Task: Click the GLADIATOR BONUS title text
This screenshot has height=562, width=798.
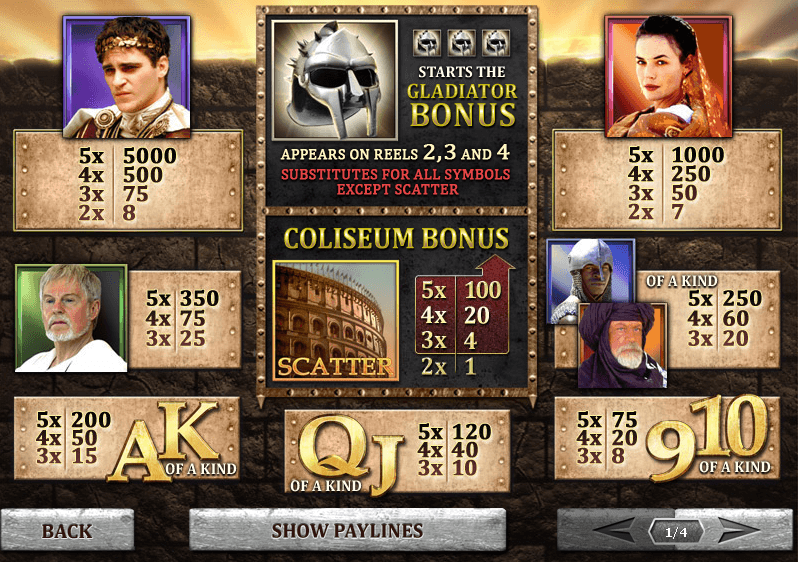Action: pos(462,104)
